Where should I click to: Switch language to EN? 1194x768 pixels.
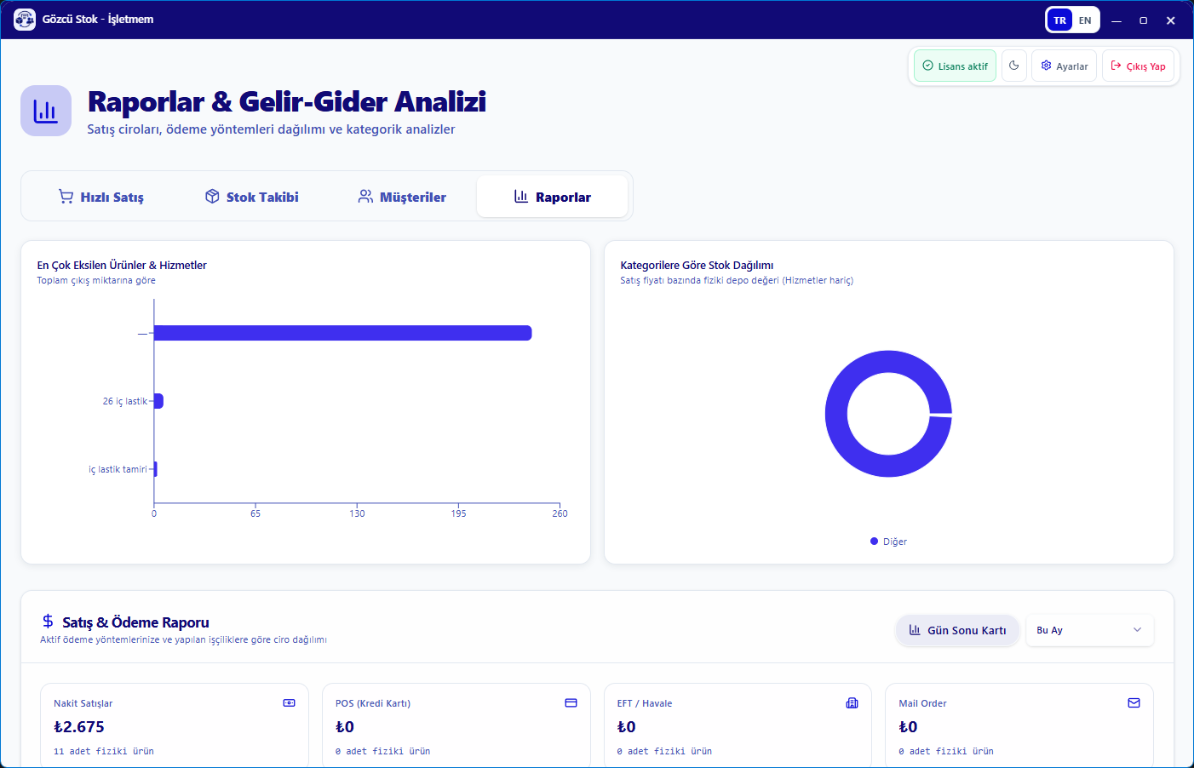tap(1084, 21)
